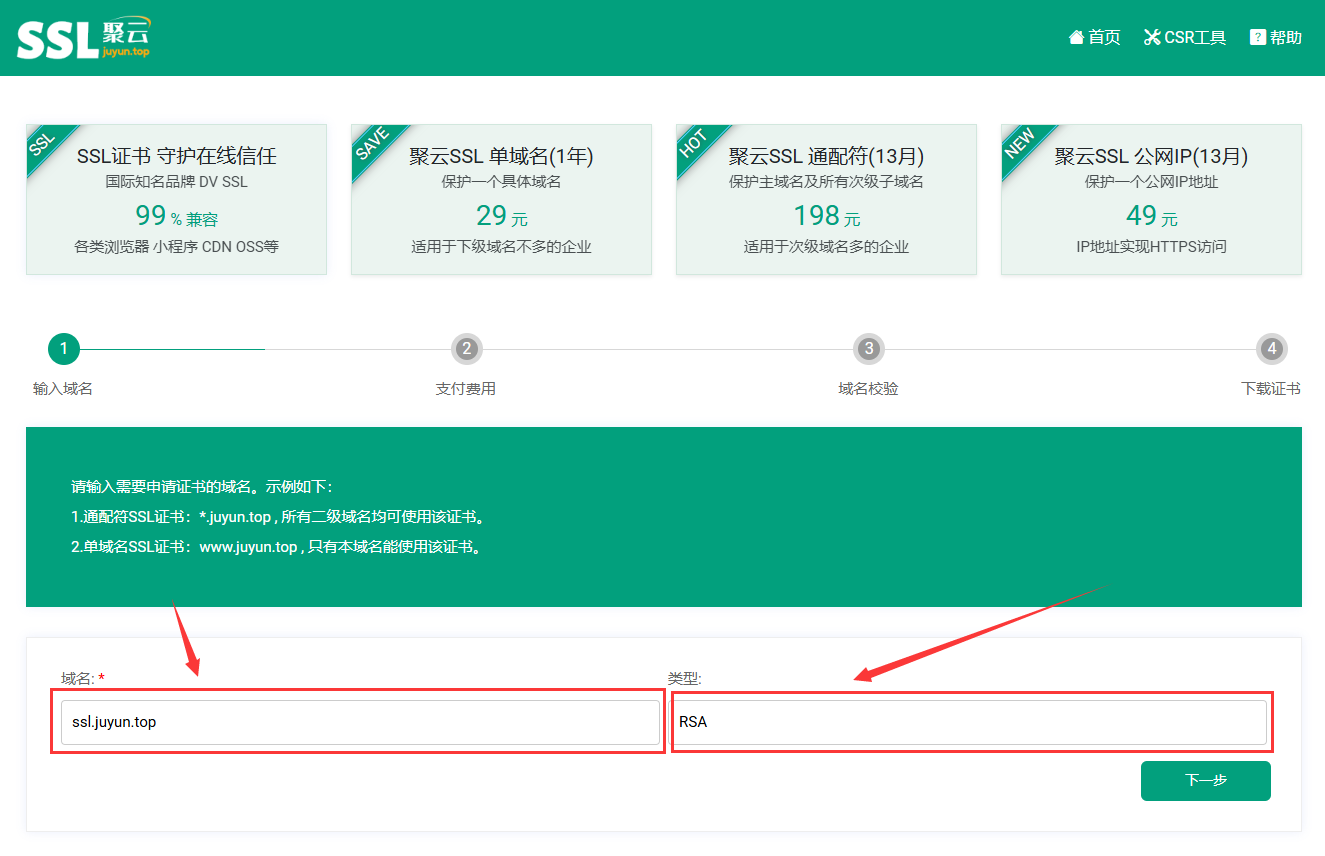Click the SSL corner ribbon on first card

coord(42,144)
